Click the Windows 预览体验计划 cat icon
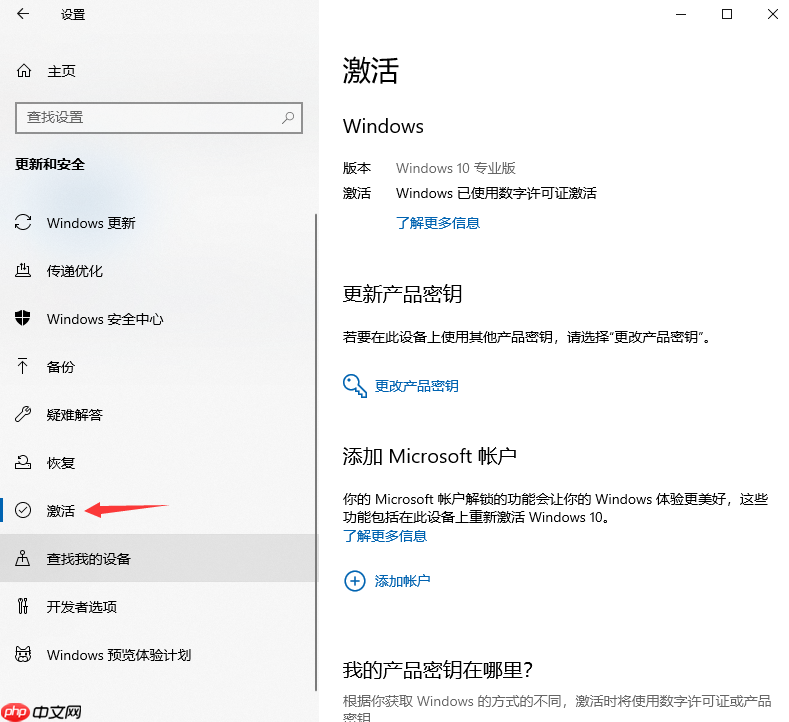789x722 pixels. coord(23,654)
